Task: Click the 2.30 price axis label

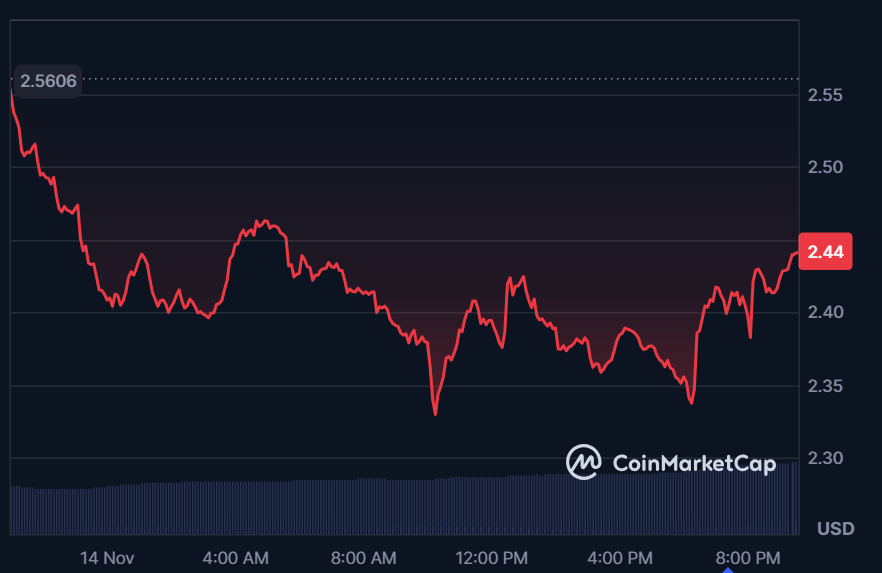Action: point(826,459)
